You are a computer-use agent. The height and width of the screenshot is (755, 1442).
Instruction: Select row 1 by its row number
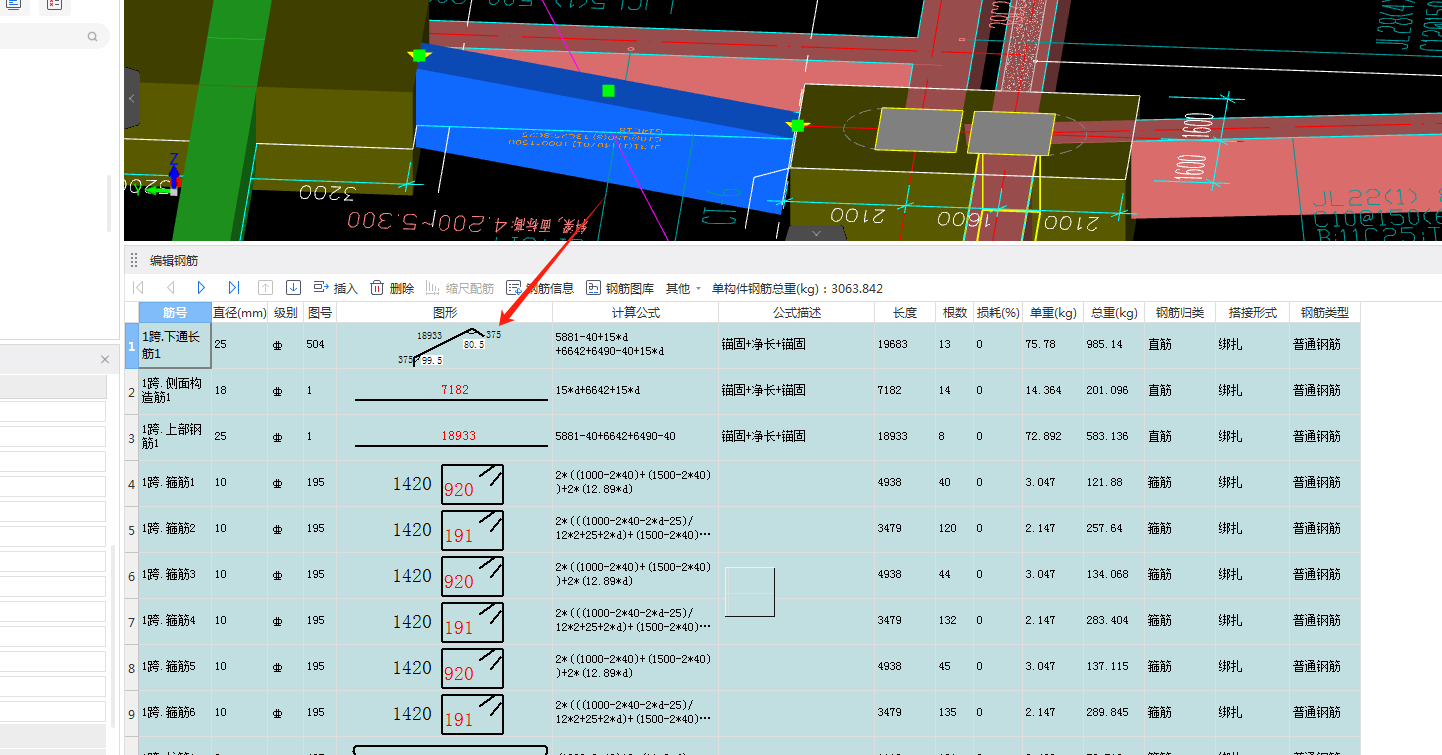131,346
